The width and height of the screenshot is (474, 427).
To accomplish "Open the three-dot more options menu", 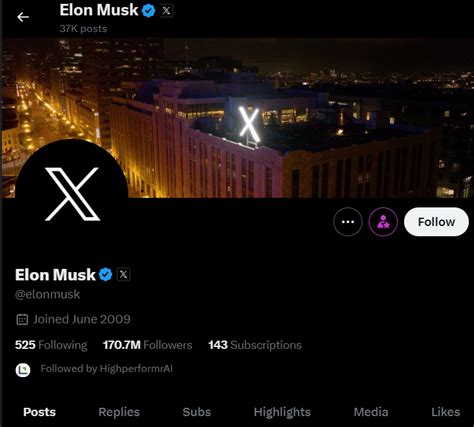I will click(348, 222).
